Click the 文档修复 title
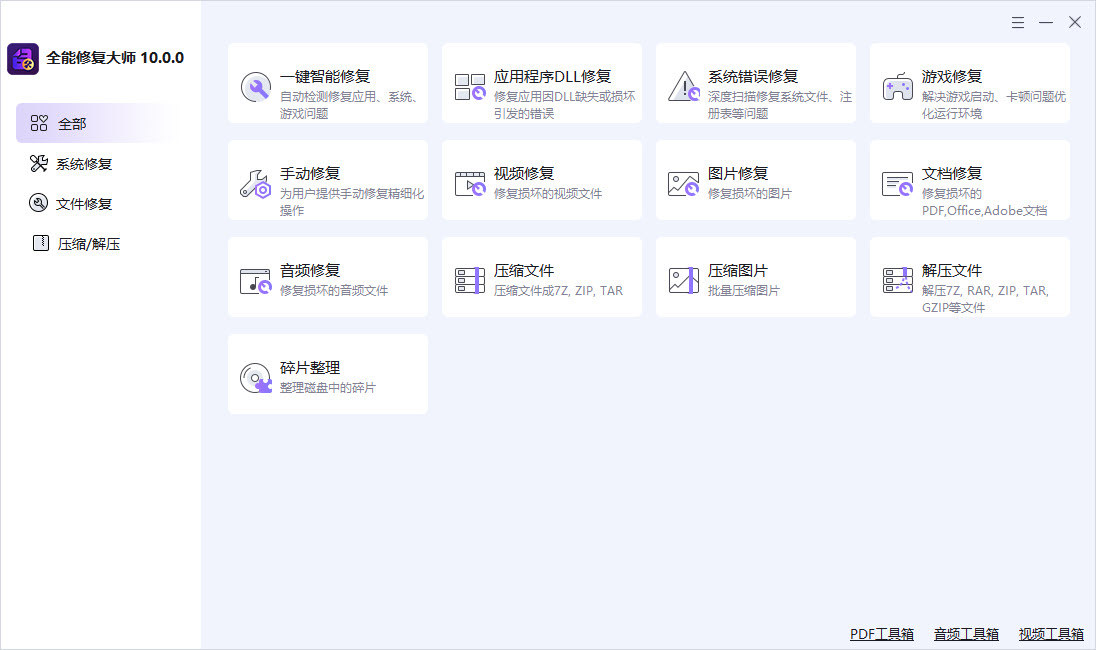The image size is (1096, 650). [952, 173]
